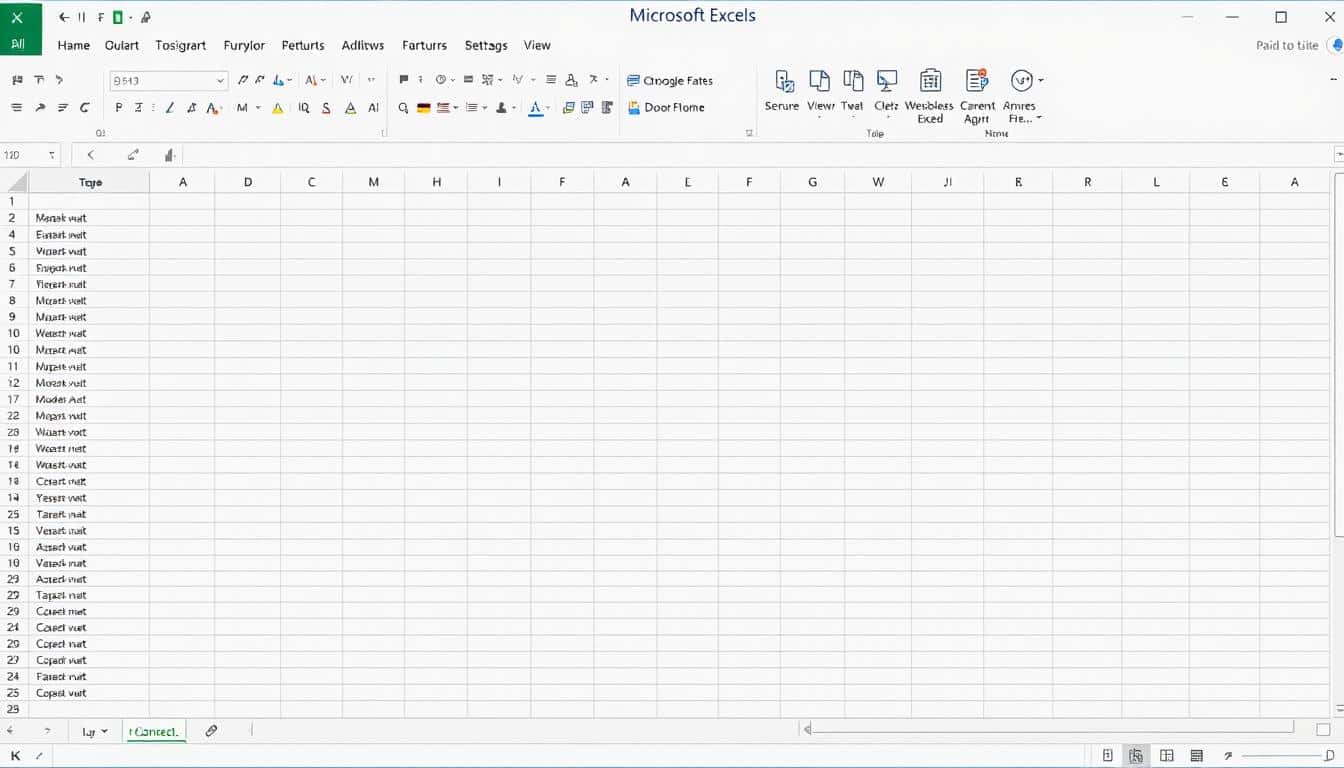Screen dimensions: 1344x768
Task: Open the Hame ribbon tab
Action: pos(74,45)
